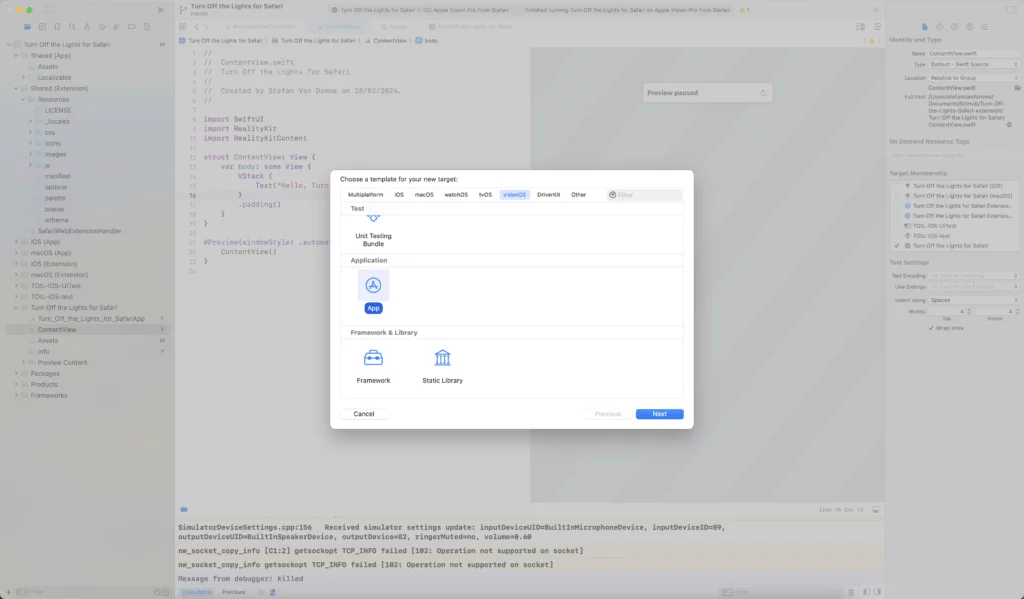Open the Breakpoint navigator icon
The width and height of the screenshot is (1024, 599).
(x=131, y=27)
